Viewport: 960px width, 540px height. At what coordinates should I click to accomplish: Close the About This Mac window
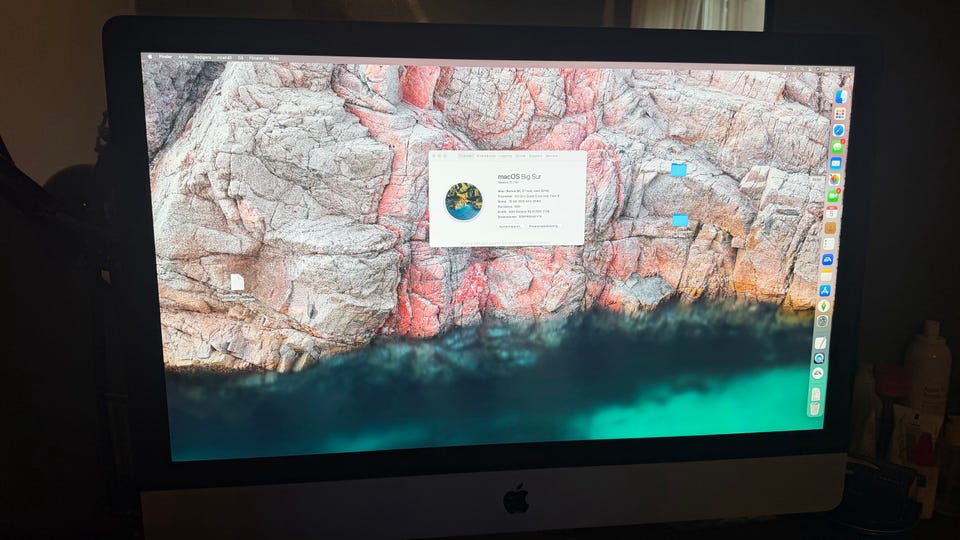434,156
